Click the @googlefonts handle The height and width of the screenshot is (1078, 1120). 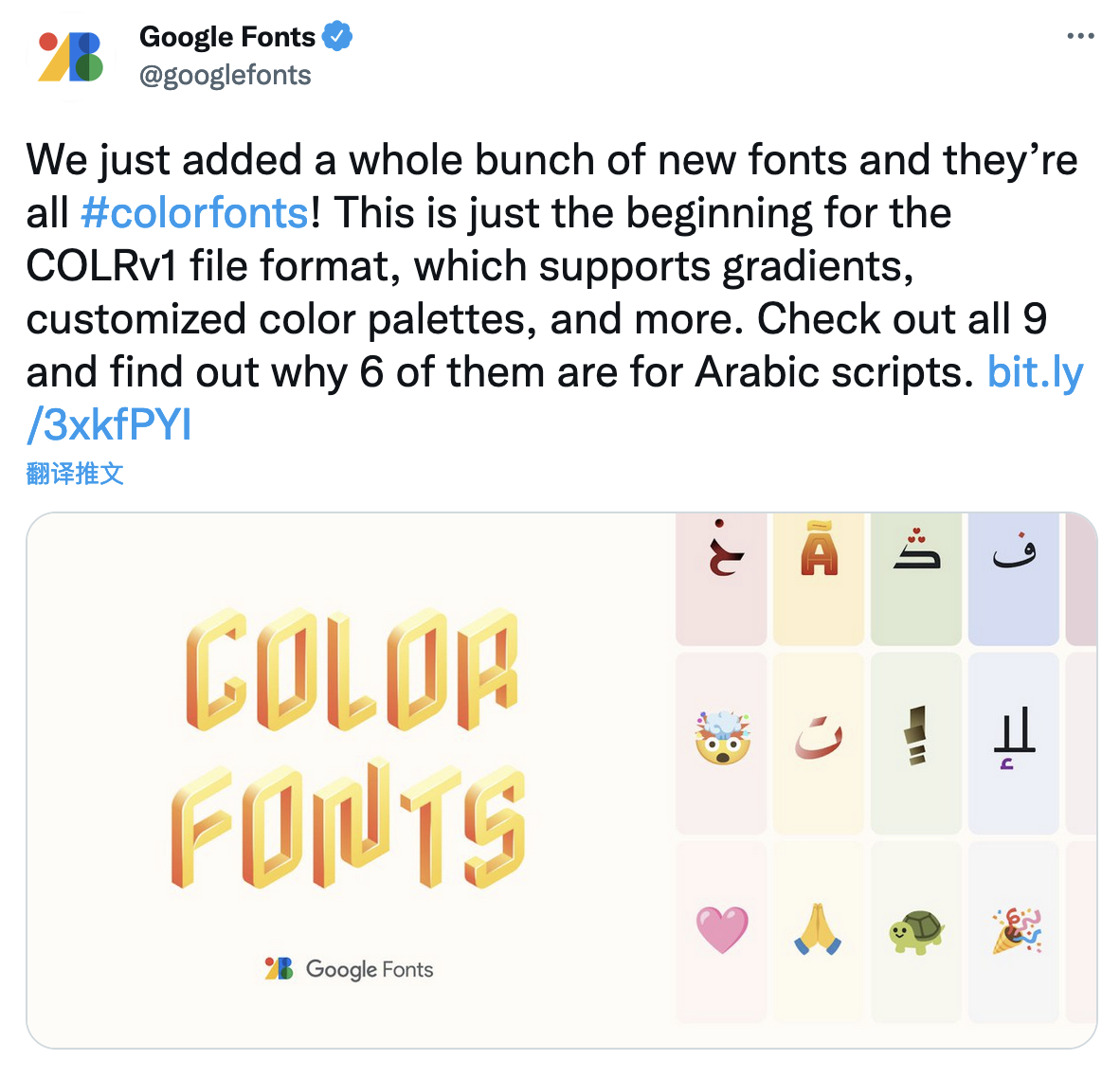pyautogui.click(x=225, y=75)
